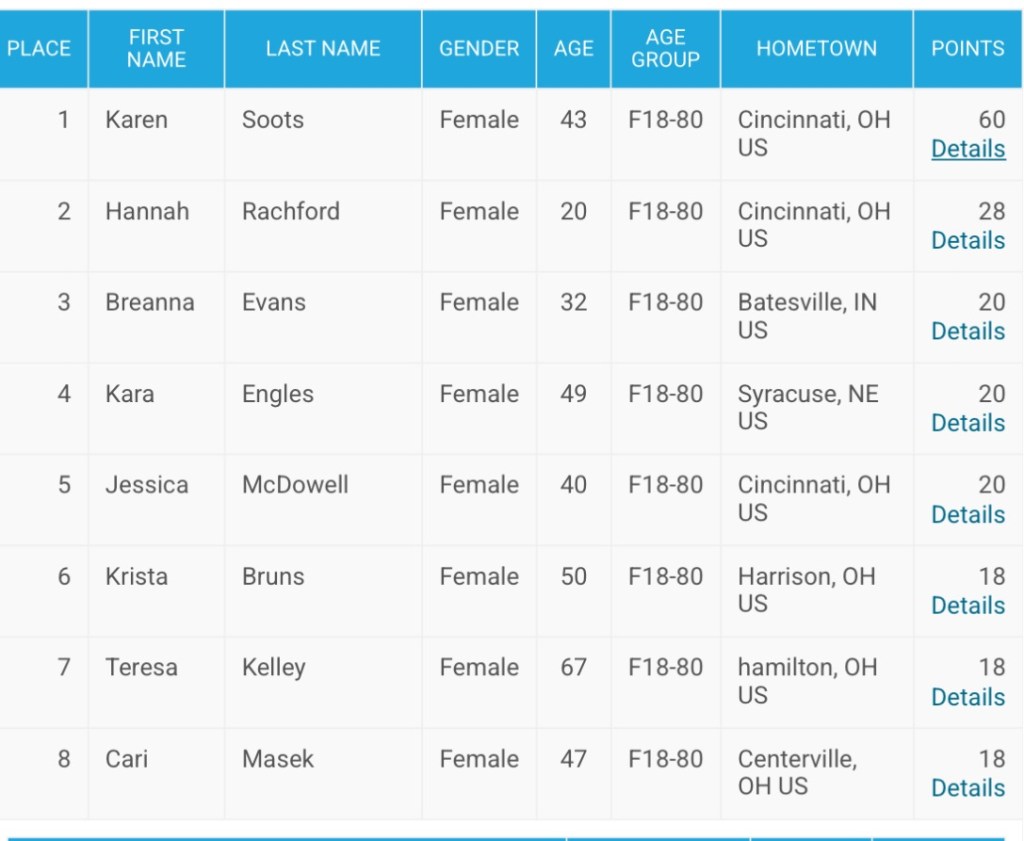
Task: Show Details for Teresa Kelley
Action: (x=967, y=697)
